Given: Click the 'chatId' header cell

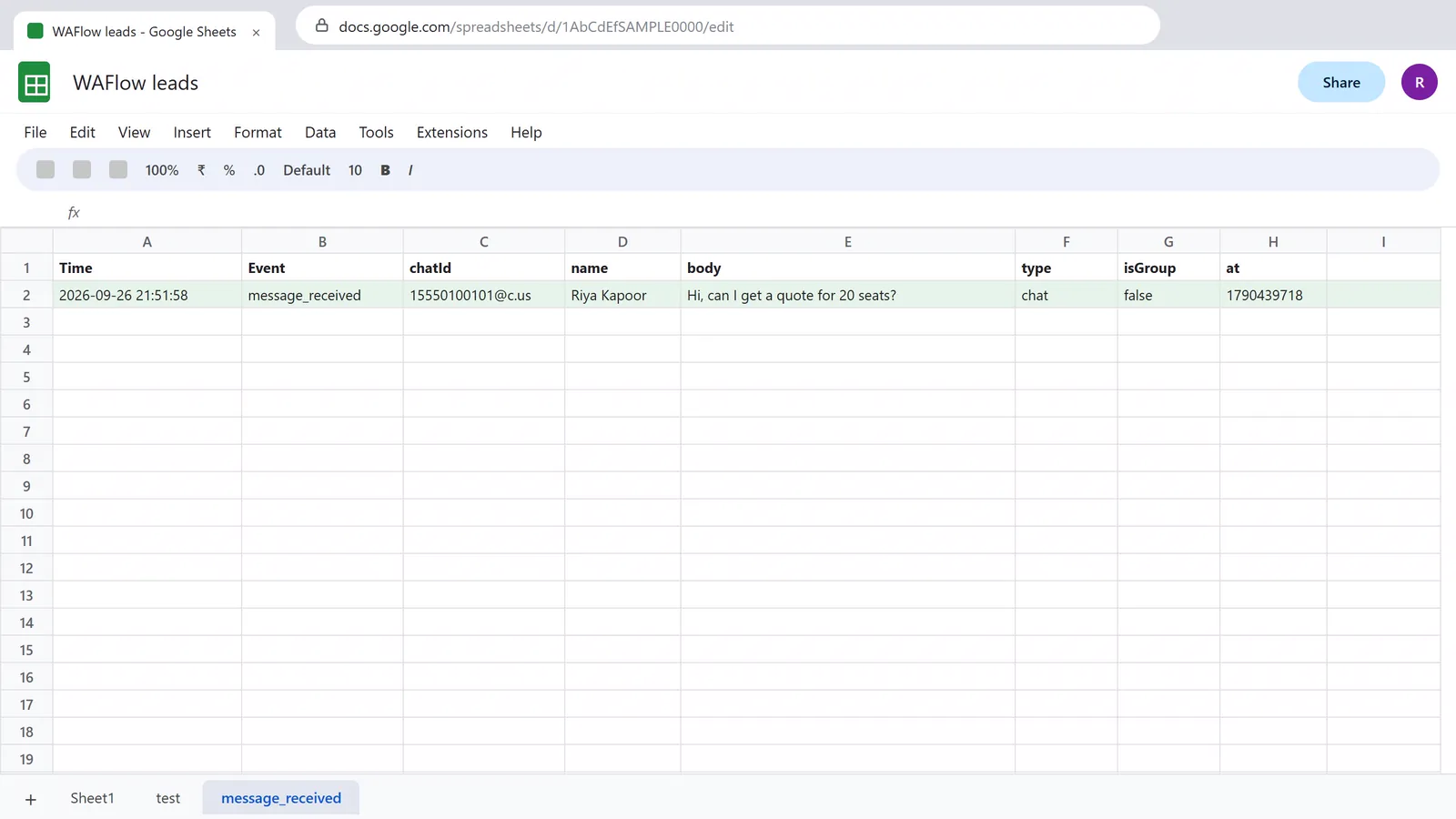Looking at the screenshot, I should pos(484,268).
